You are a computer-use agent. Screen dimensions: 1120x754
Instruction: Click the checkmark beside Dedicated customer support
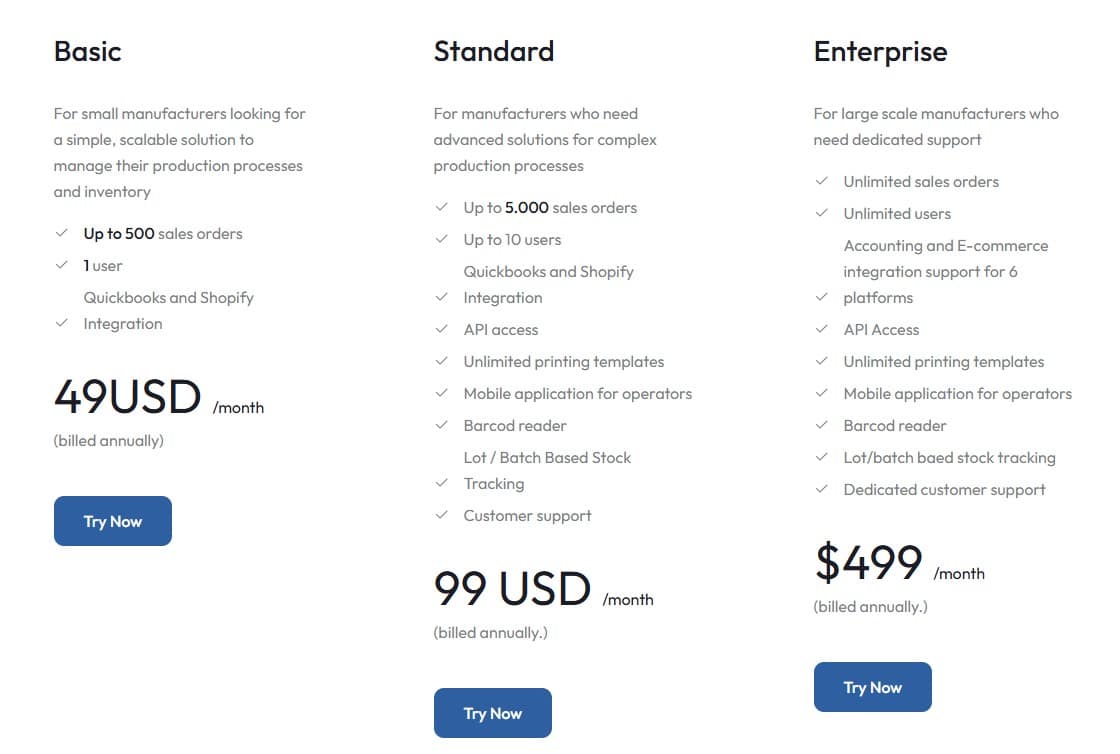tap(822, 489)
